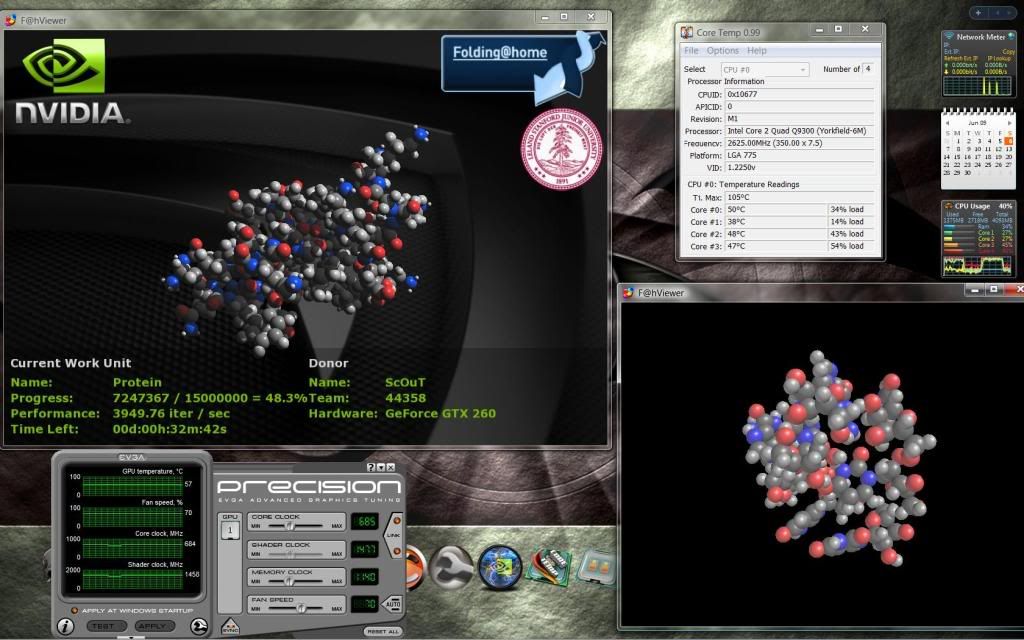Click Copy in Network Meter gadget

(1009, 52)
